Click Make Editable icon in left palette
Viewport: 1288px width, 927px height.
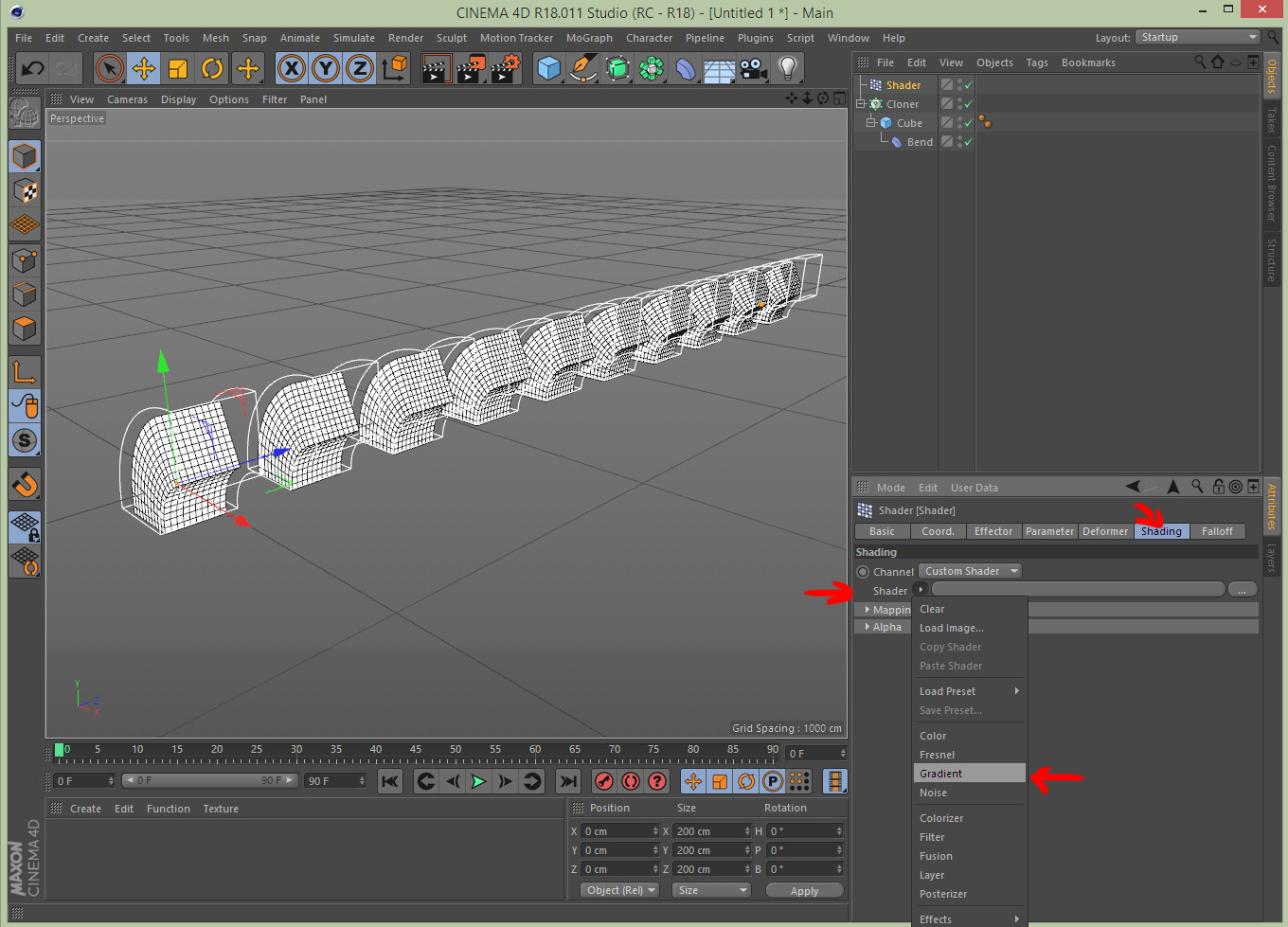pyautogui.click(x=25, y=113)
